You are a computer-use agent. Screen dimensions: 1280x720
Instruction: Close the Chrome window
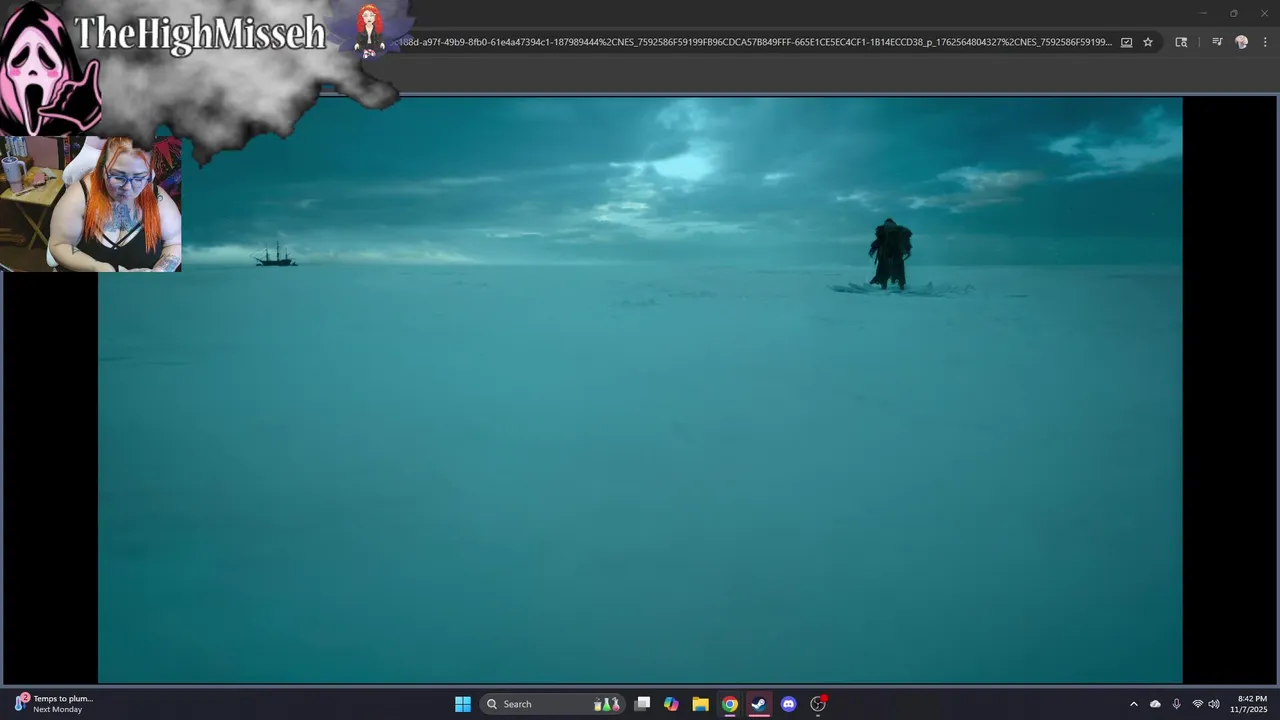click(1263, 13)
